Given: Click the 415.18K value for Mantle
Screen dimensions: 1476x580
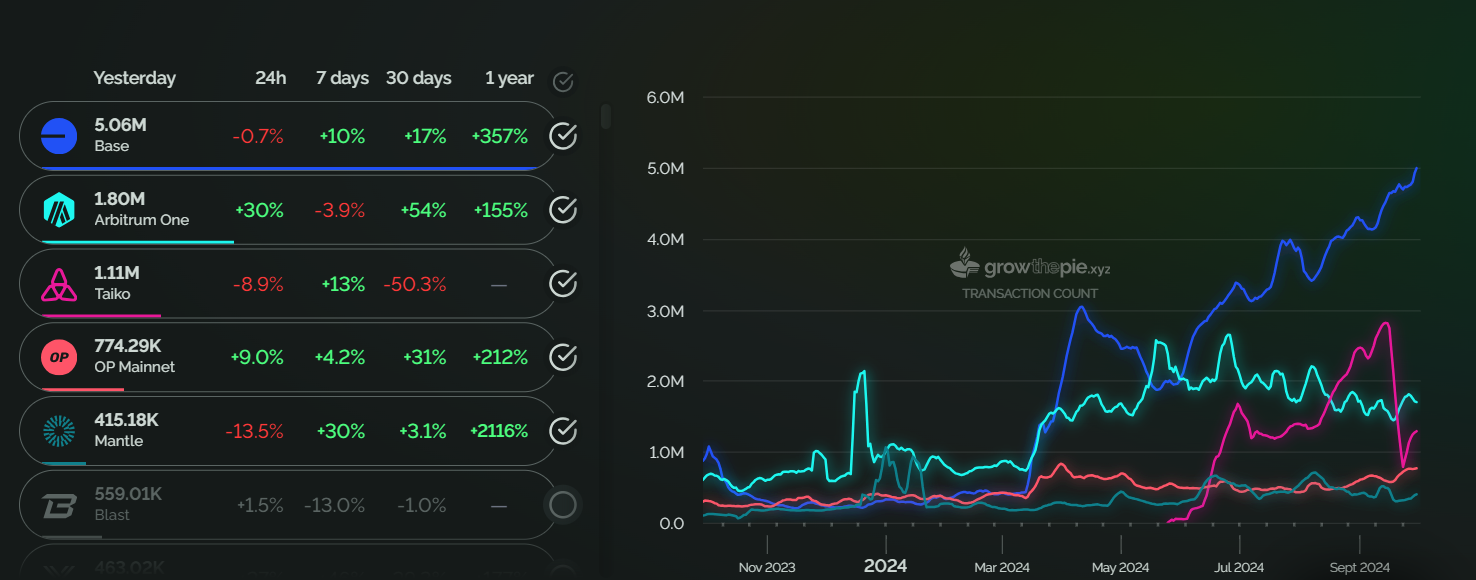Looking at the screenshot, I should [x=126, y=420].
